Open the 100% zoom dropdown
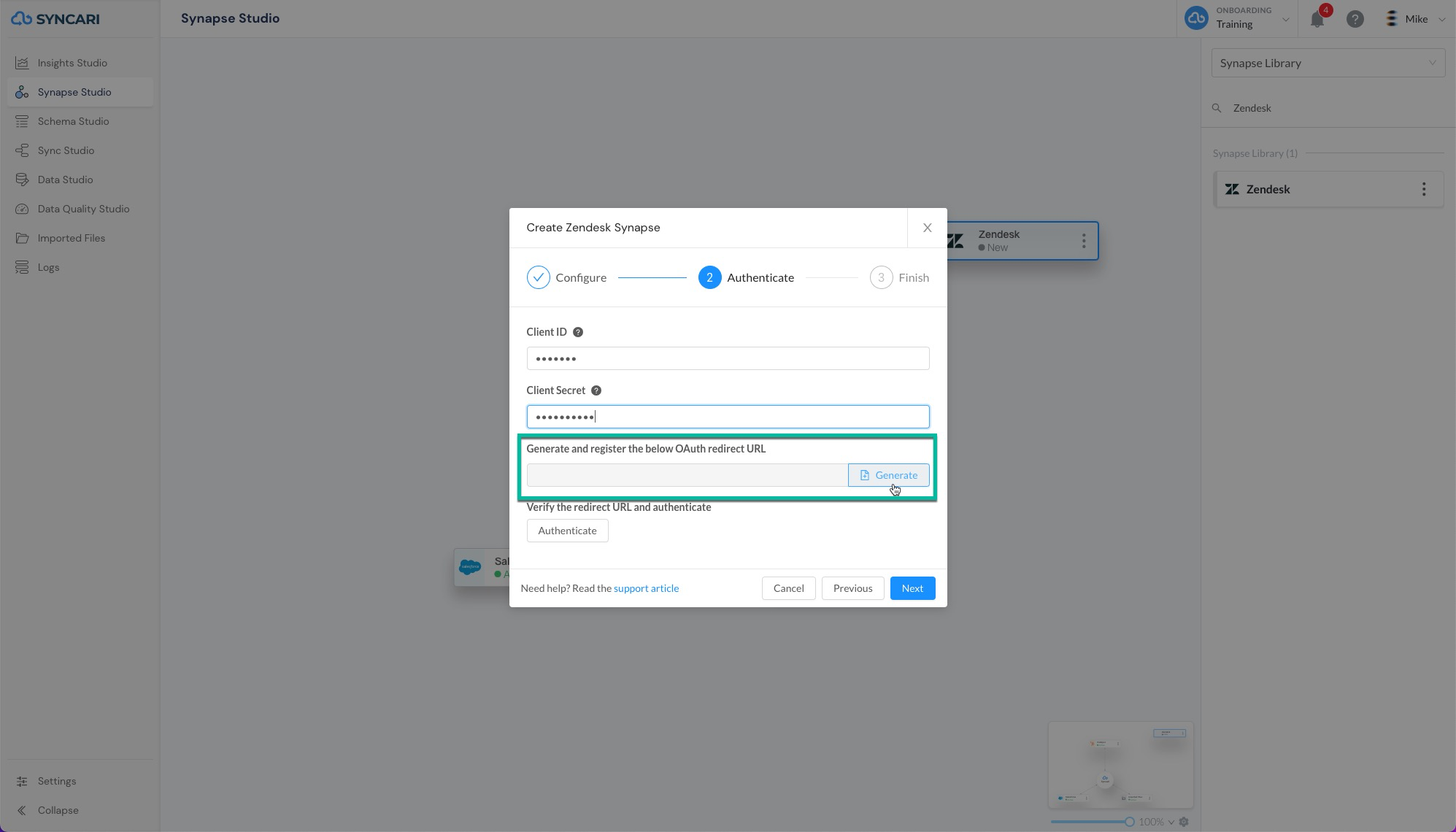 pos(1157,822)
